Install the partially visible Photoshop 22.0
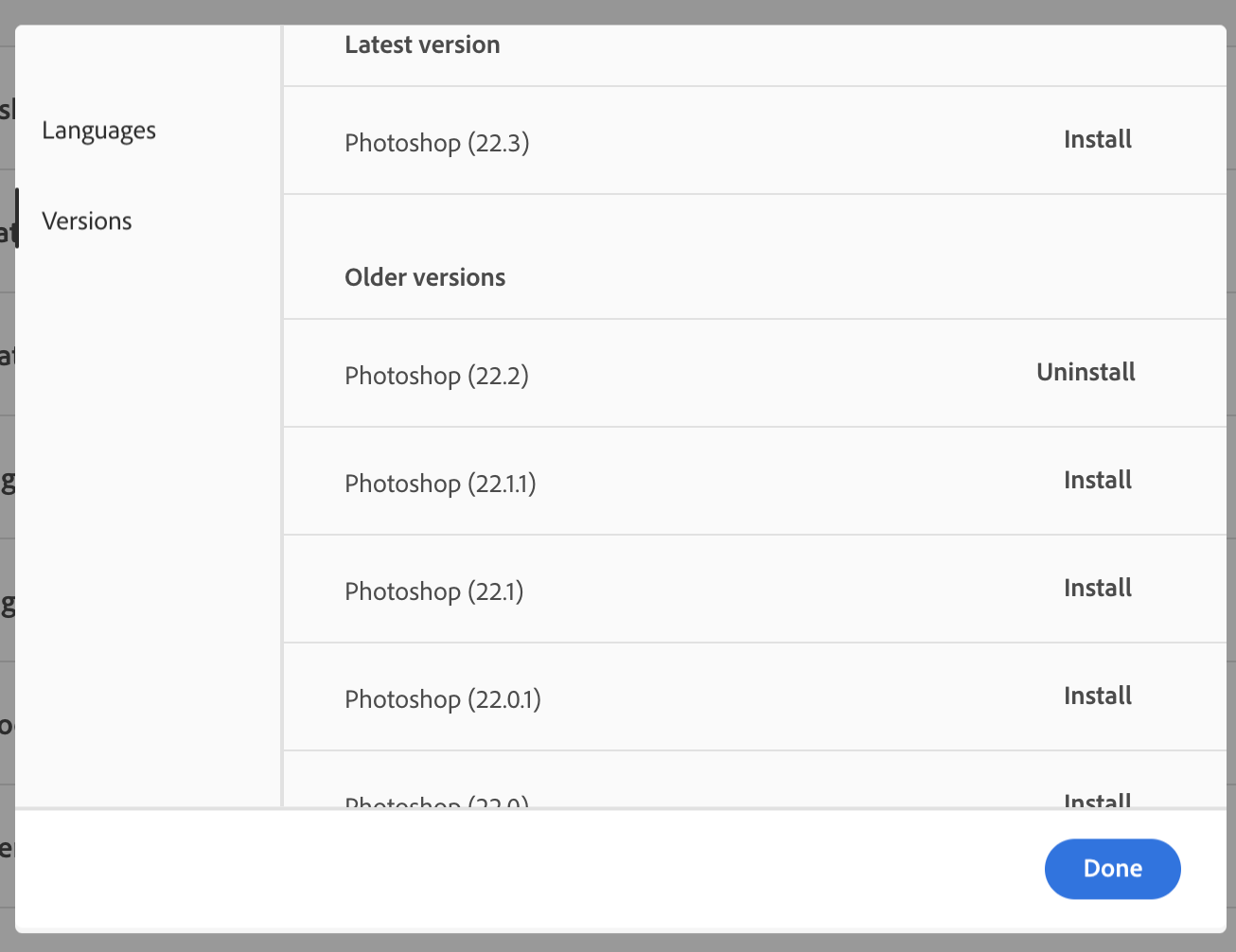This screenshot has height=952, width=1236. click(1097, 801)
